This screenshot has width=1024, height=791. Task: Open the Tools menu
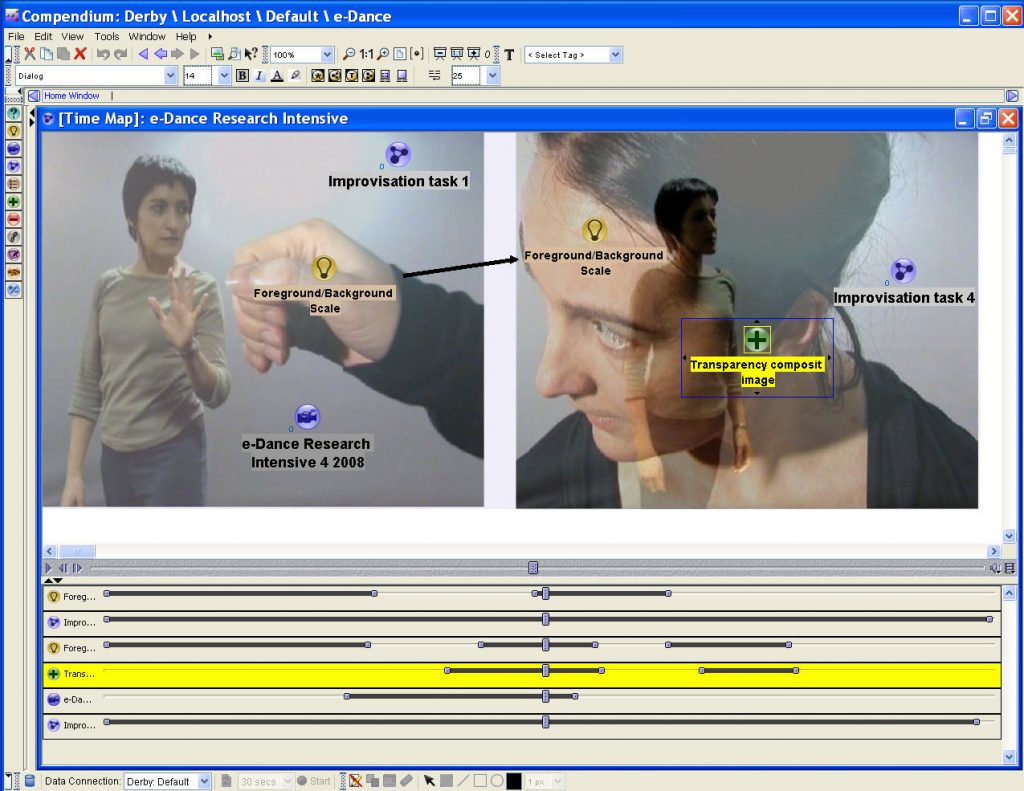[x=106, y=36]
